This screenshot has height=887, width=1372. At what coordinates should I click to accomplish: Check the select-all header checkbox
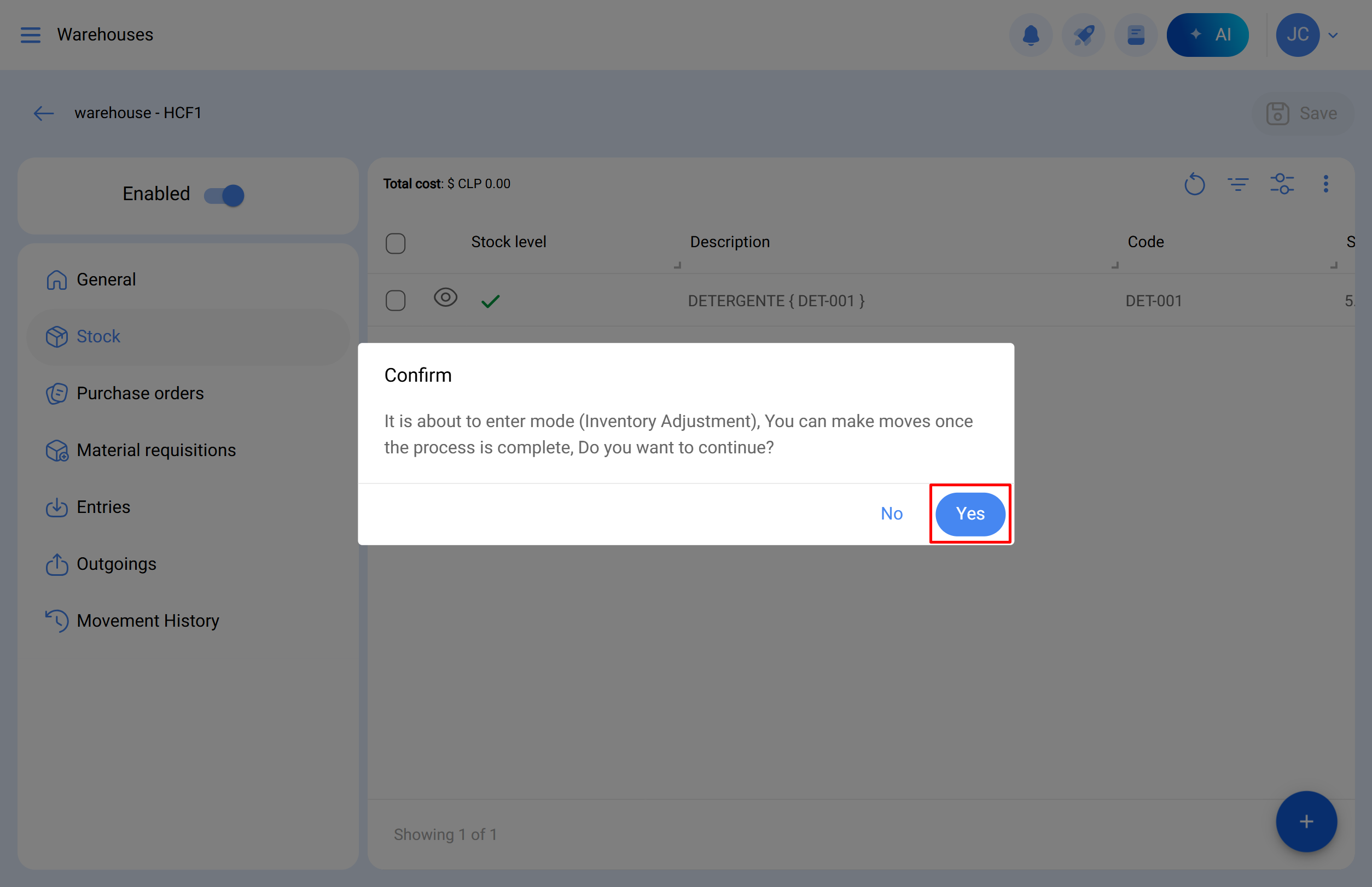[396, 243]
